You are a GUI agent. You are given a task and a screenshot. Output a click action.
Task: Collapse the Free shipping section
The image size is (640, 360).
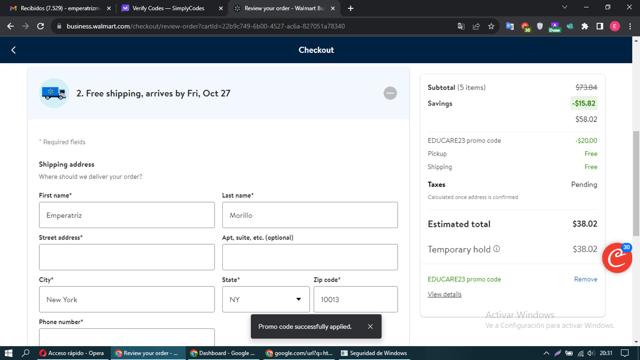pos(390,93)
